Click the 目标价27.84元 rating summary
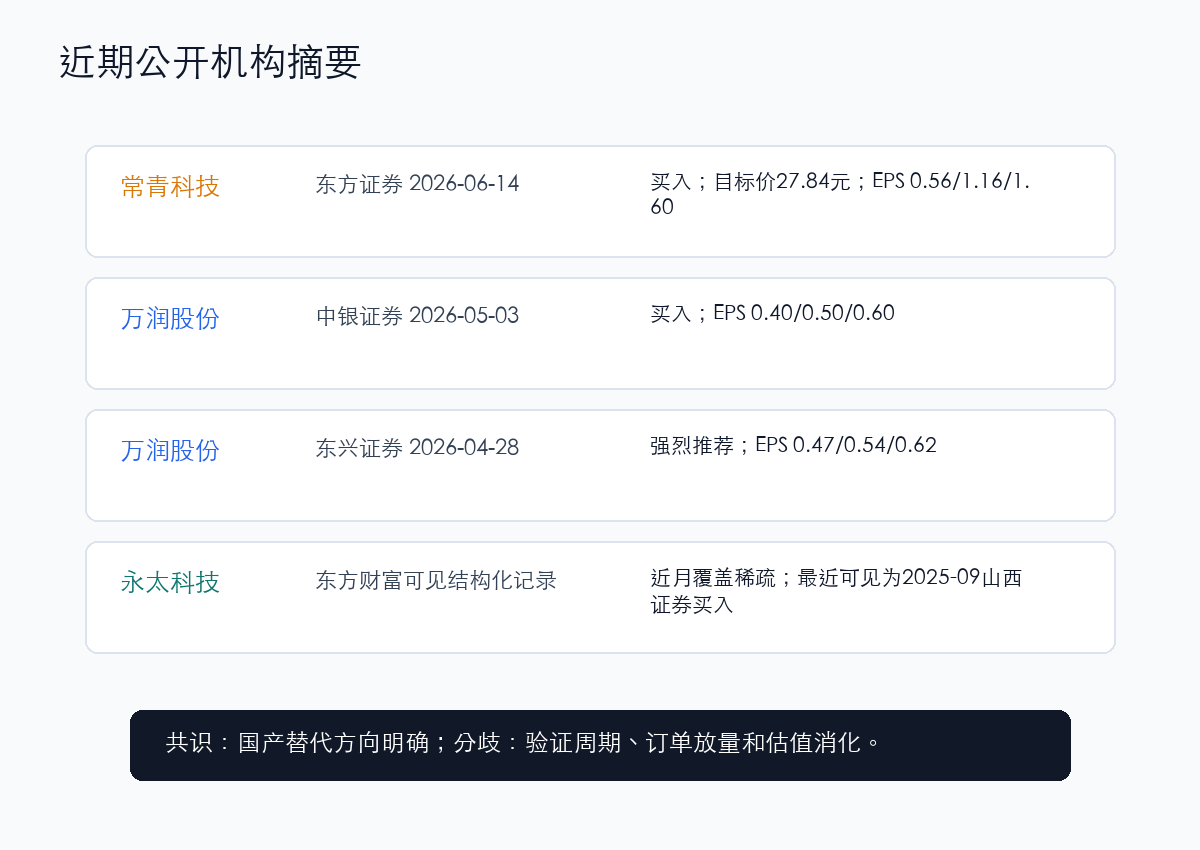 coord(842,194)
